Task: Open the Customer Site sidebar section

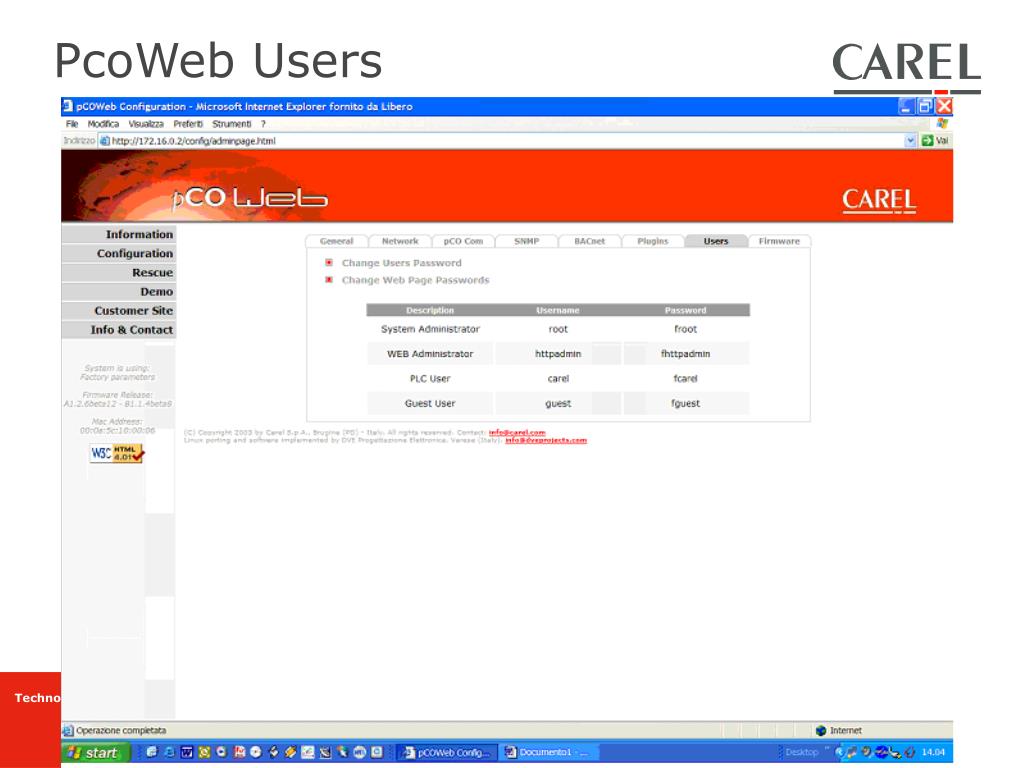Action: pyautogui.click(x=118, y=311)
